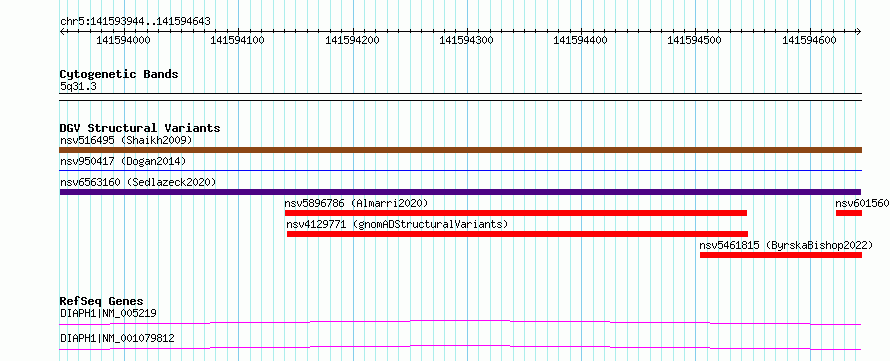The height and width of the screenshot is (361, 890).
Task: Click the left arrow of the ruler
Action: 62,31
